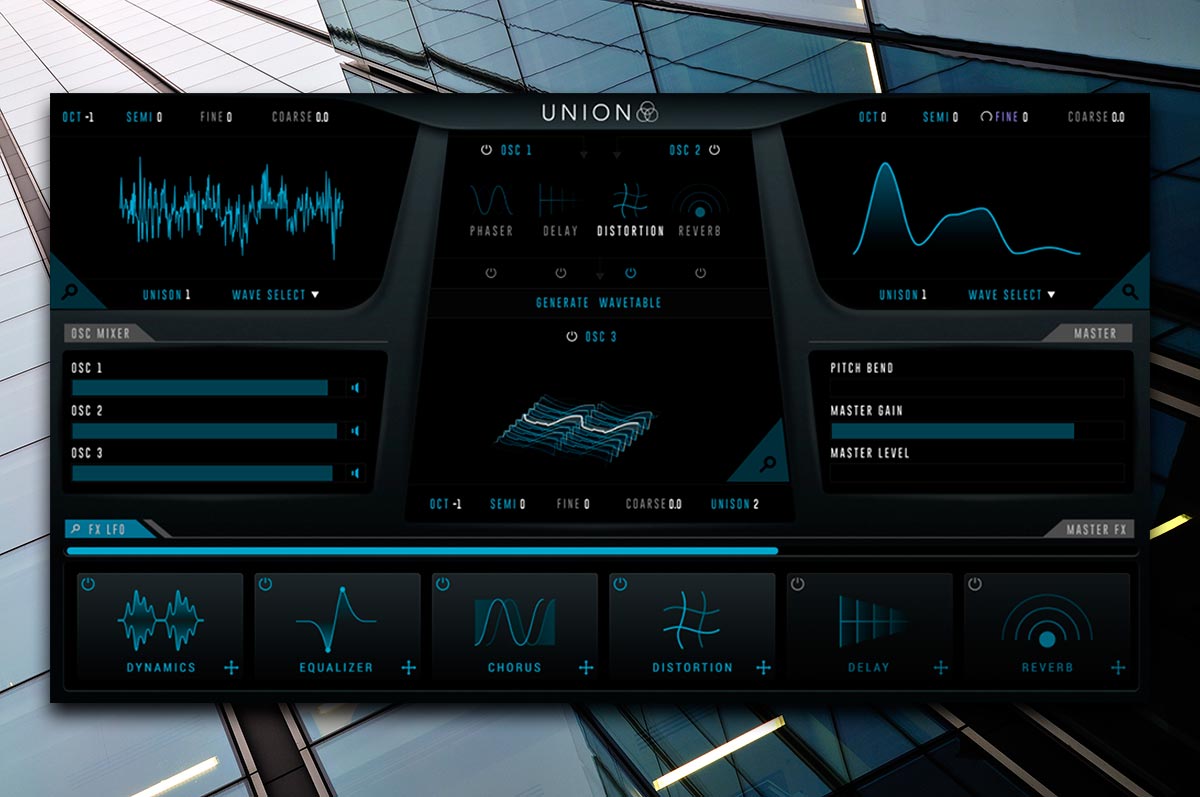Expand Dynamics module with plus
Screen dimensions: 1200x797
coord(231,668)
